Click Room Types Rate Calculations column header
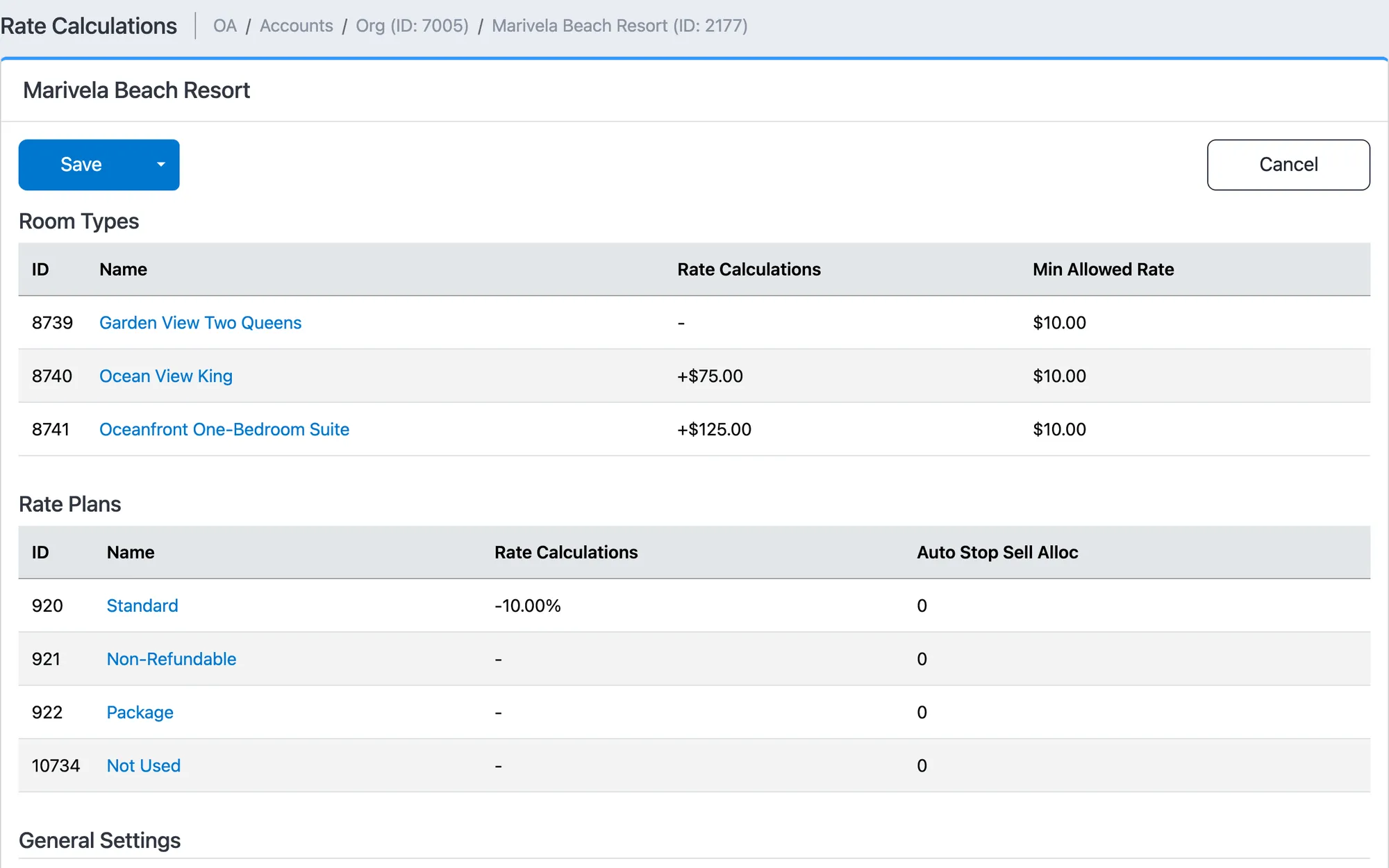This screenshot has height=868, width=1389. 749,269
